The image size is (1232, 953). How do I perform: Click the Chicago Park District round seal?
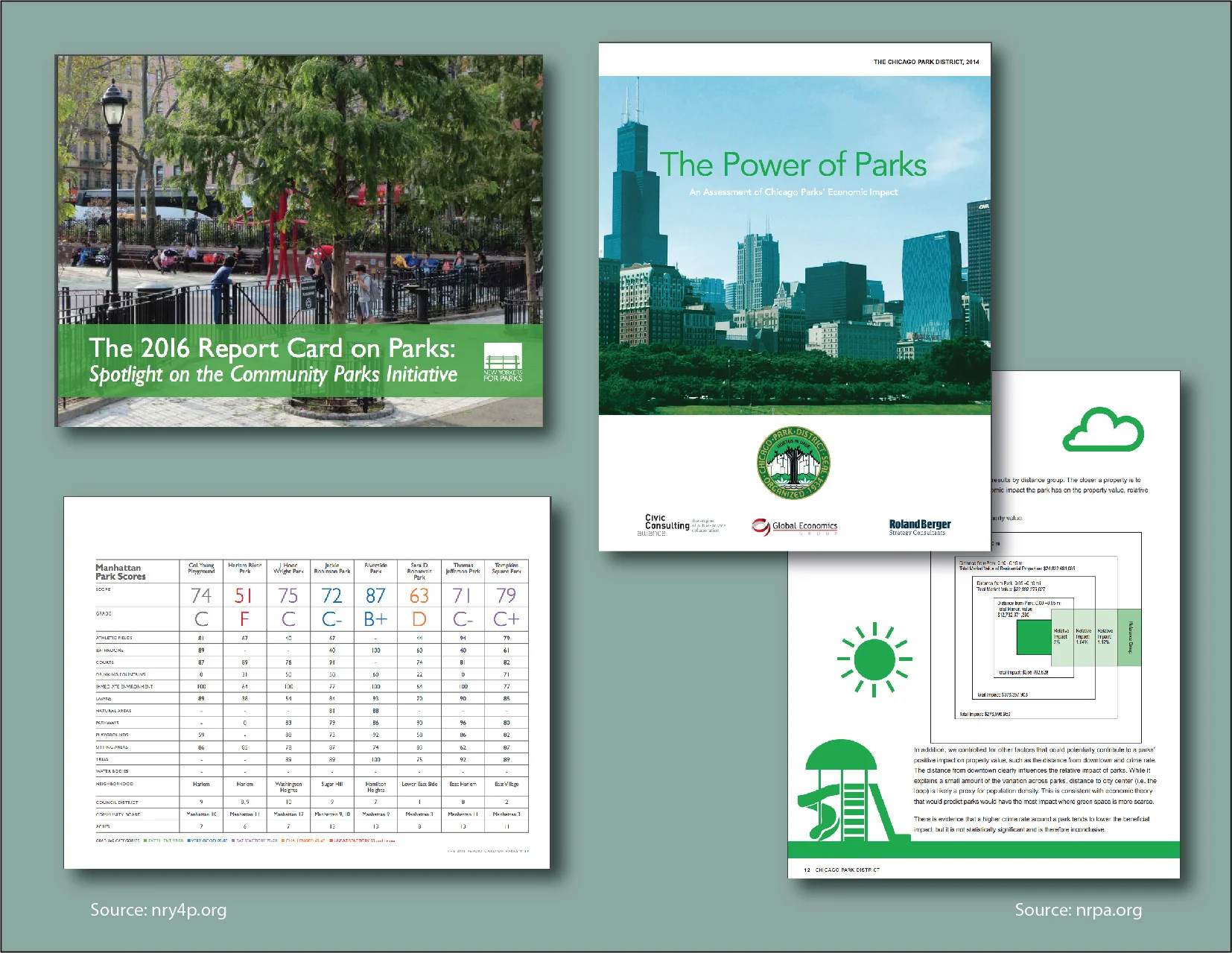tap(793, 463)
